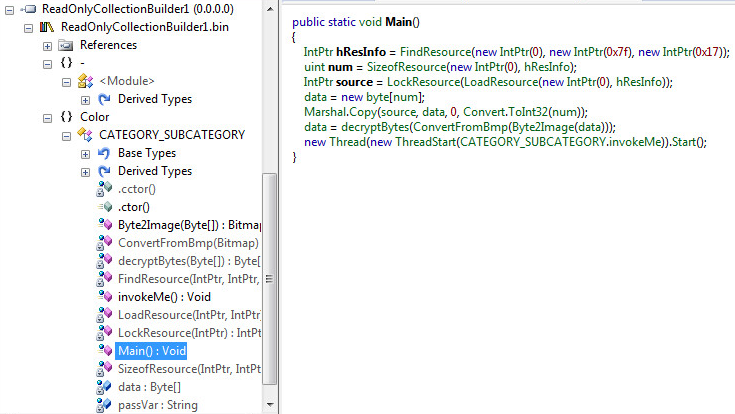The height and width of the screenshot is (414, 735).
Task: Click the Byte2Image method icon
Action: 105,225
